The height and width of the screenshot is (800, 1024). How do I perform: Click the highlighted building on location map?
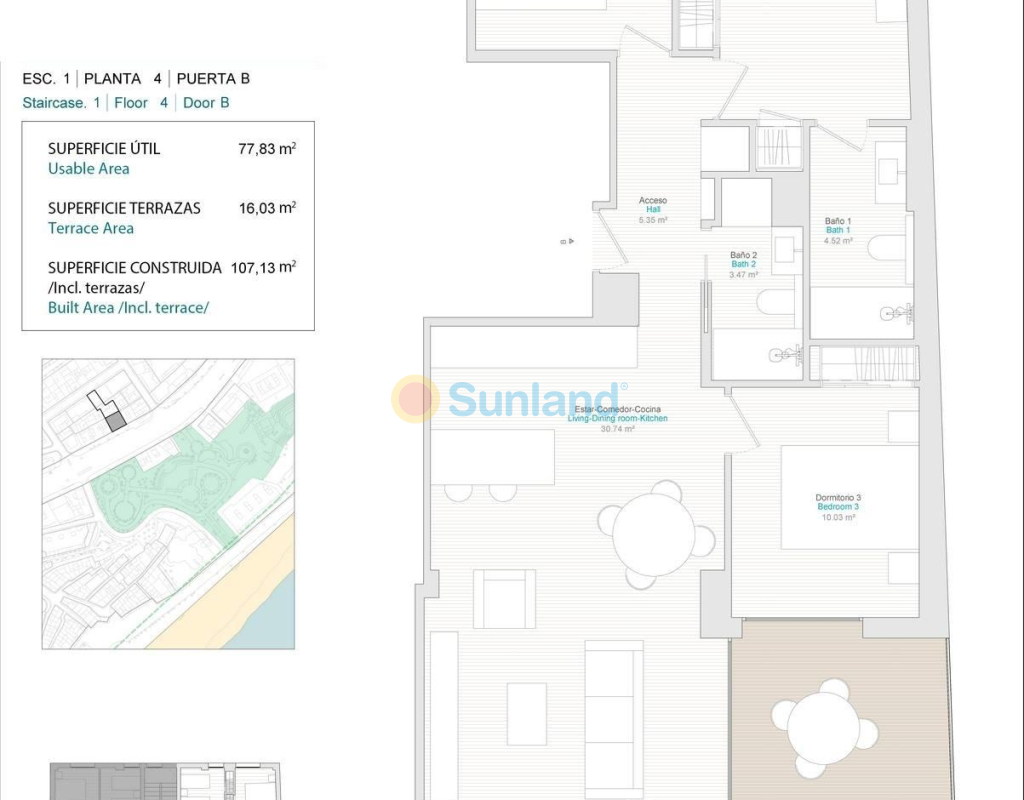coord(116,421)
